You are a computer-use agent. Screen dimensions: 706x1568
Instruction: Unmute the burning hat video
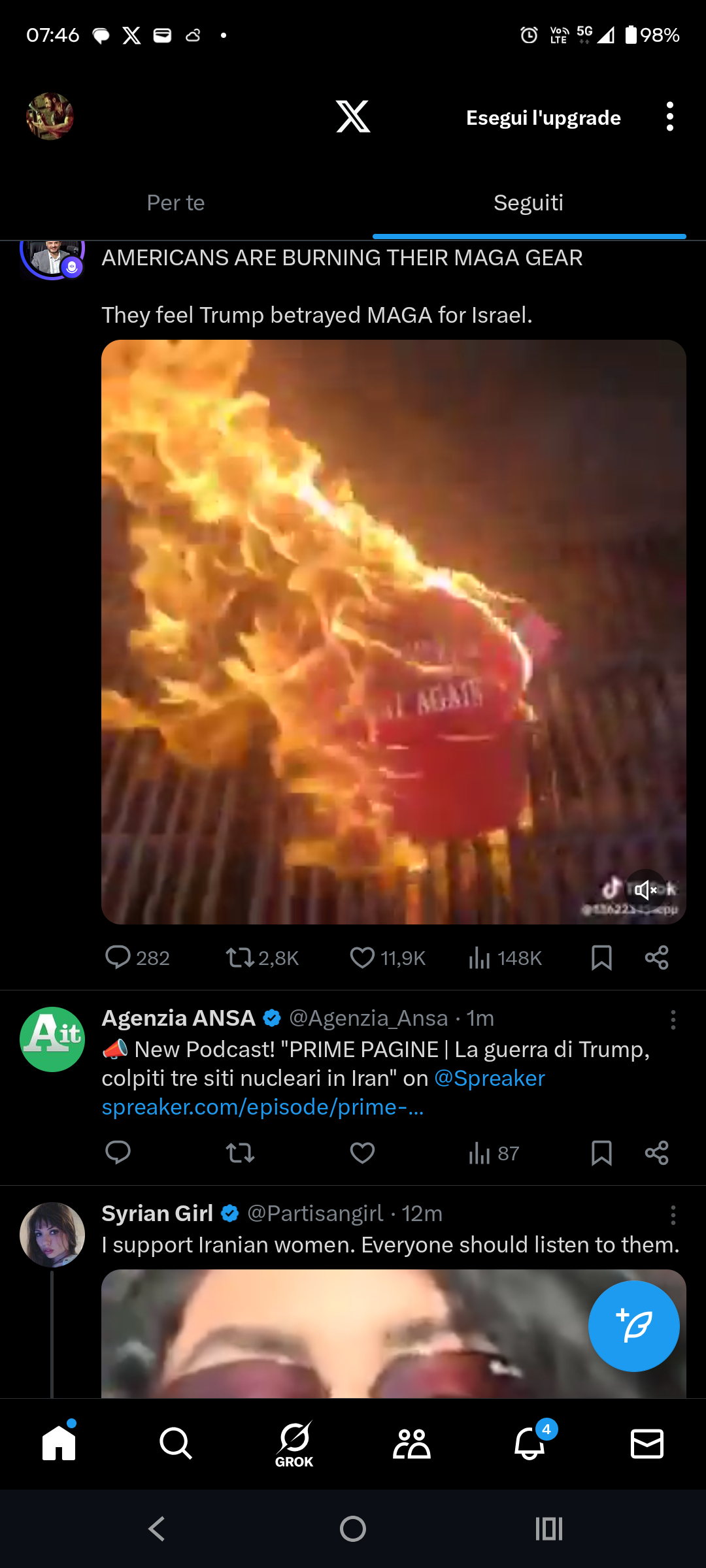[x=645, y=890]
